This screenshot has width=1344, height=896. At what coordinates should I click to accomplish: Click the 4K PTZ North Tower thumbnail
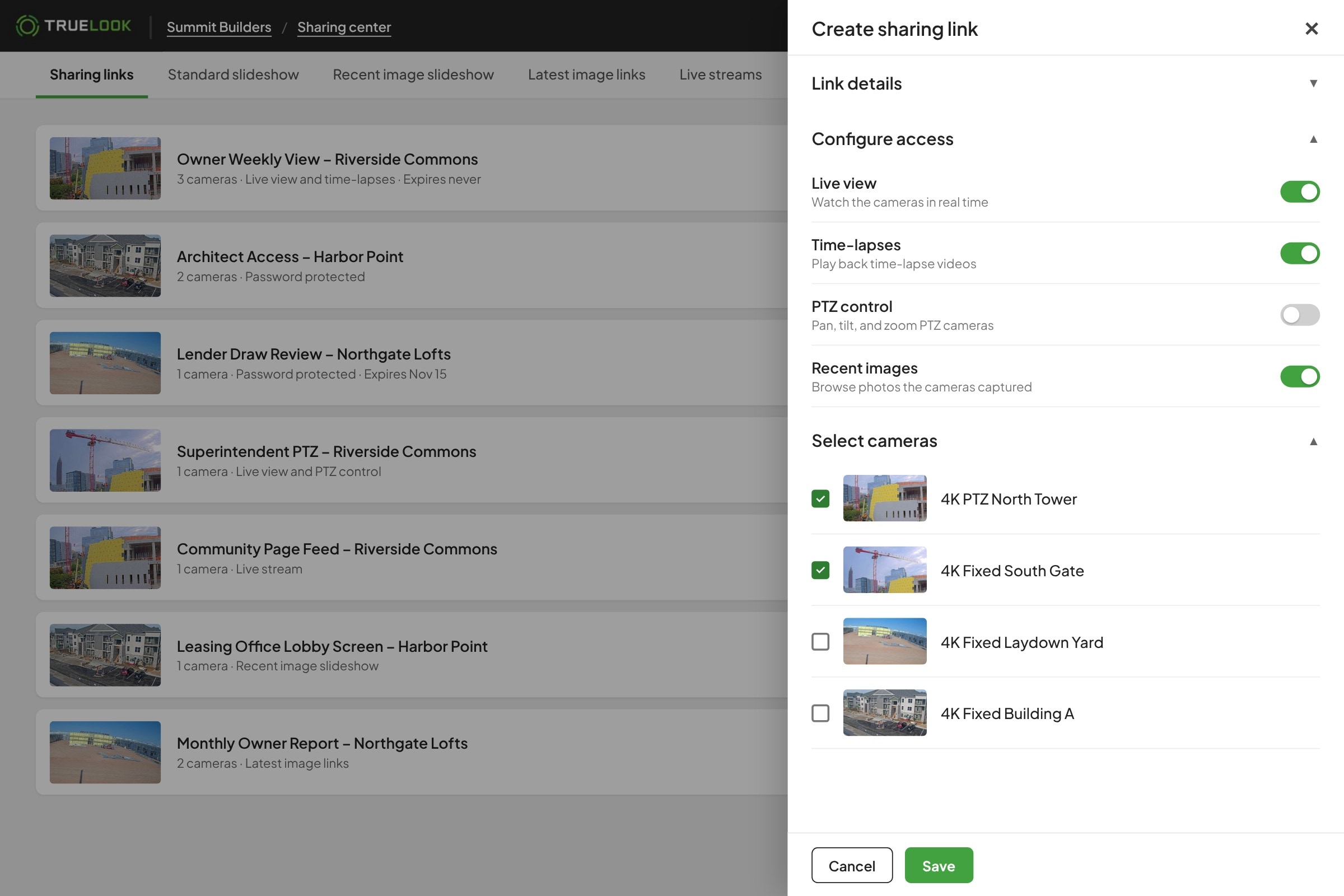885,498
